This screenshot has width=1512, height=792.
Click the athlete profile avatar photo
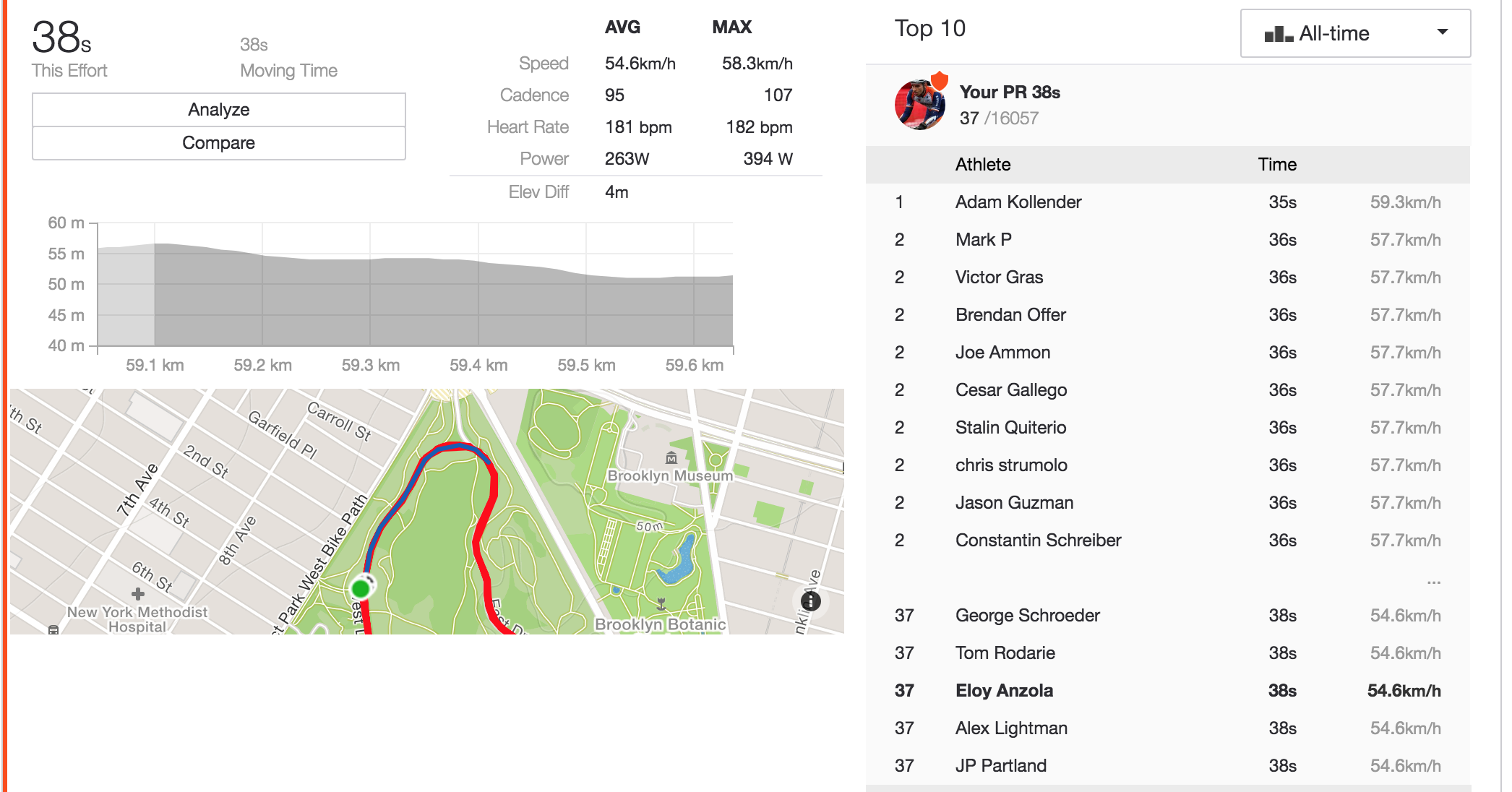click(x=920, y=105)
